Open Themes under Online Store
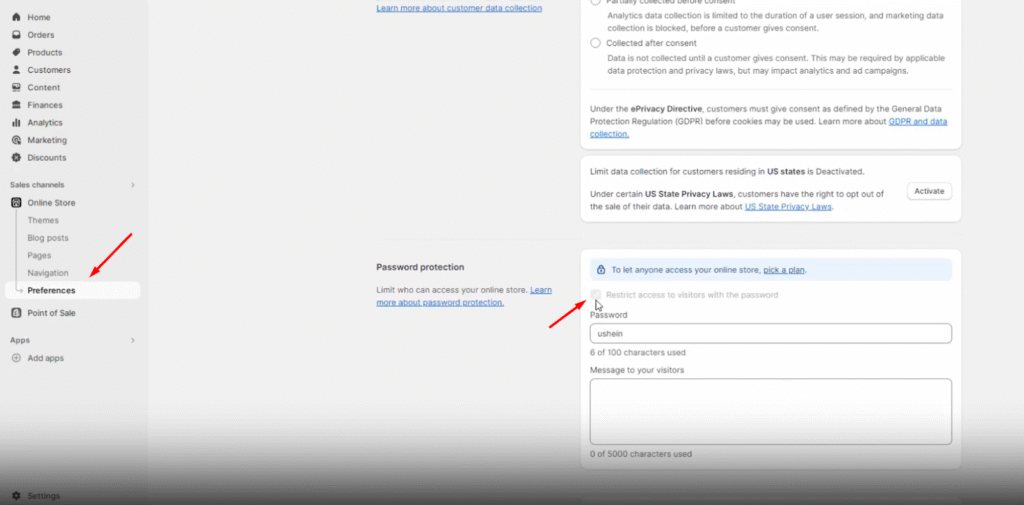1024x505 pixels. click(43, 220)
